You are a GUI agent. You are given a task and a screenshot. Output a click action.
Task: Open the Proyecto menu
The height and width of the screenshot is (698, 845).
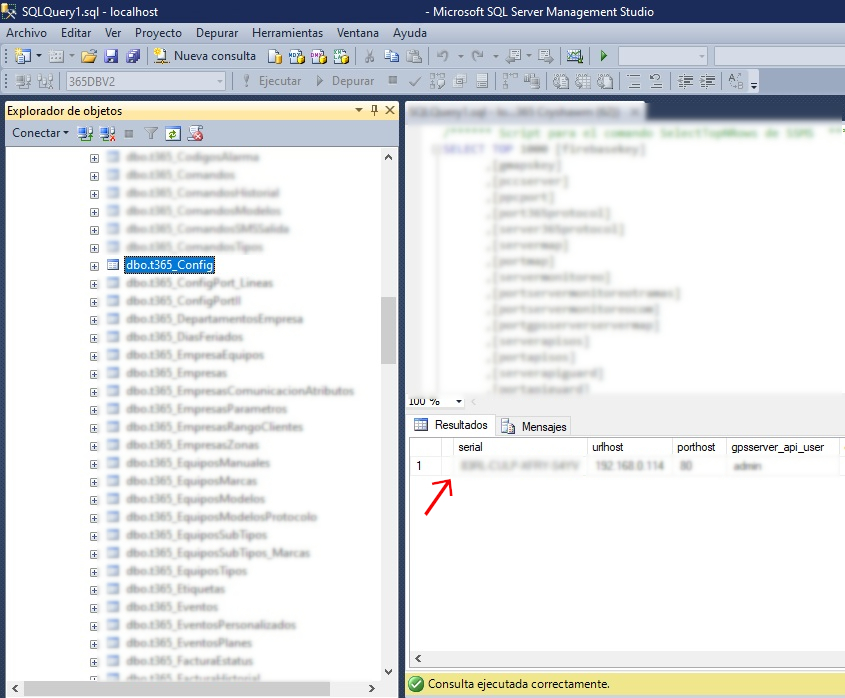[158, 33]
